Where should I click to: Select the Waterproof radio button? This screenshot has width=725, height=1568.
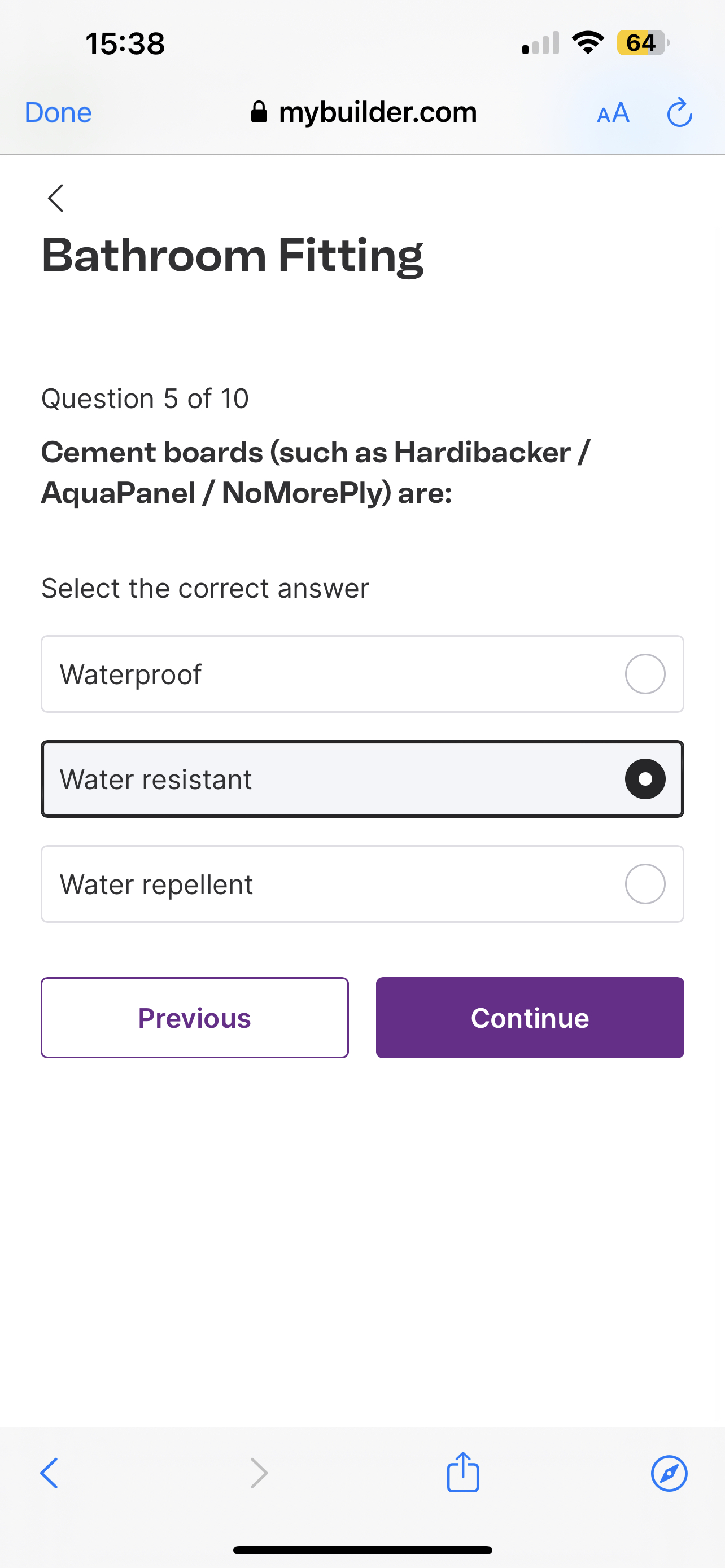click(645, 674)
